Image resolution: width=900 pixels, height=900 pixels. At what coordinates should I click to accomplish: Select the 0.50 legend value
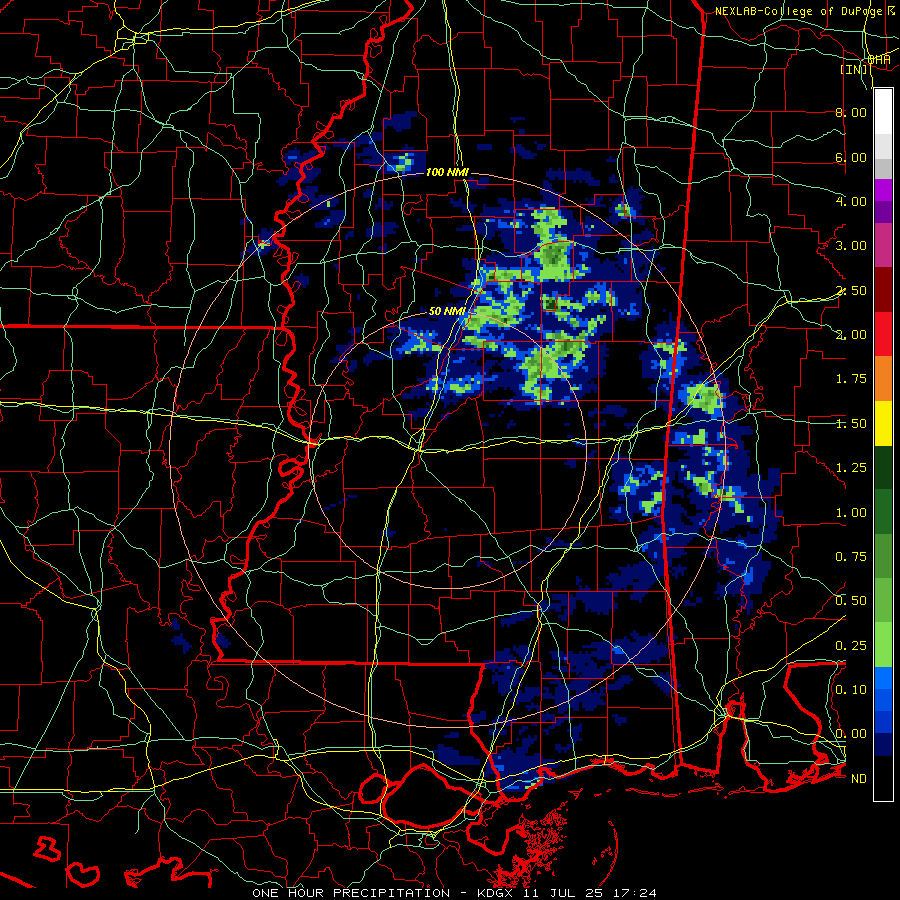pyautogui.click(x=851, y=601)
